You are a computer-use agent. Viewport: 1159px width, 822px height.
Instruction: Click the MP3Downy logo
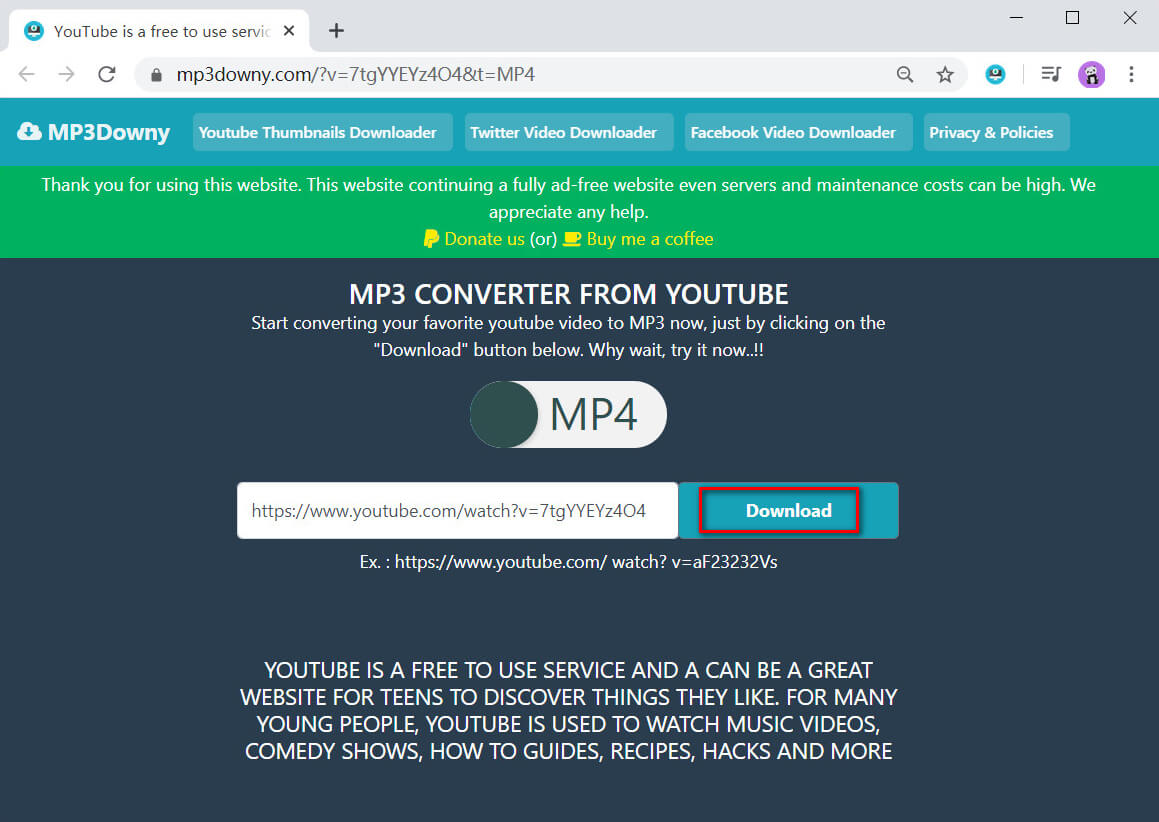pos(94,132)
